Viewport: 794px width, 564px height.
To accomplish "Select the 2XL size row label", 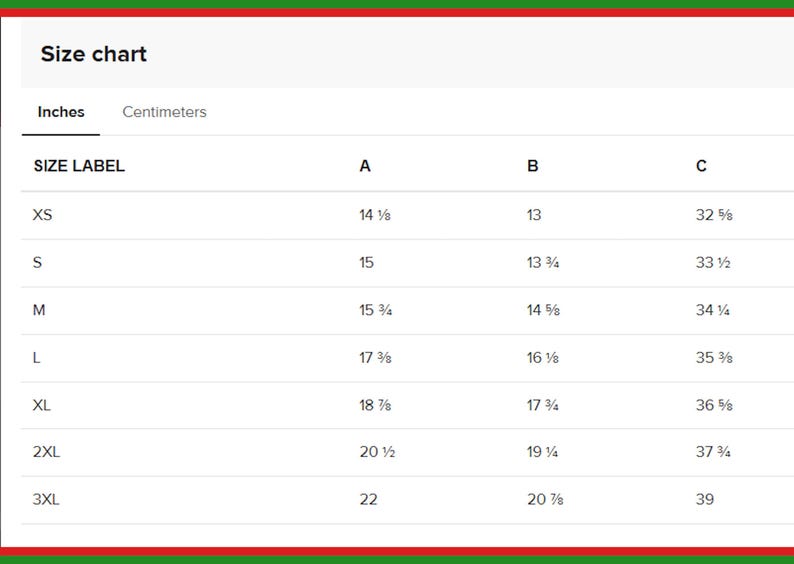I will pyautogui.click(x=47, y=452).
